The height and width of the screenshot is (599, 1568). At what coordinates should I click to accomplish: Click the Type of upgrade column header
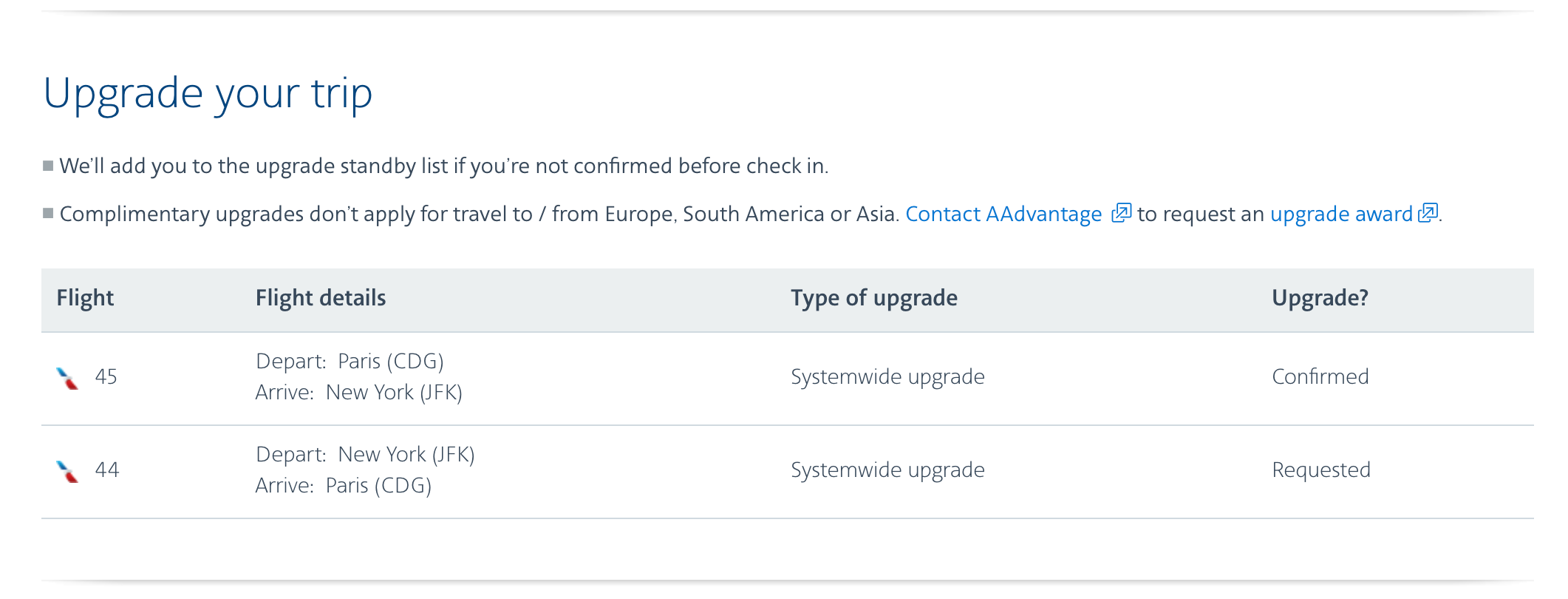[875, 298]
